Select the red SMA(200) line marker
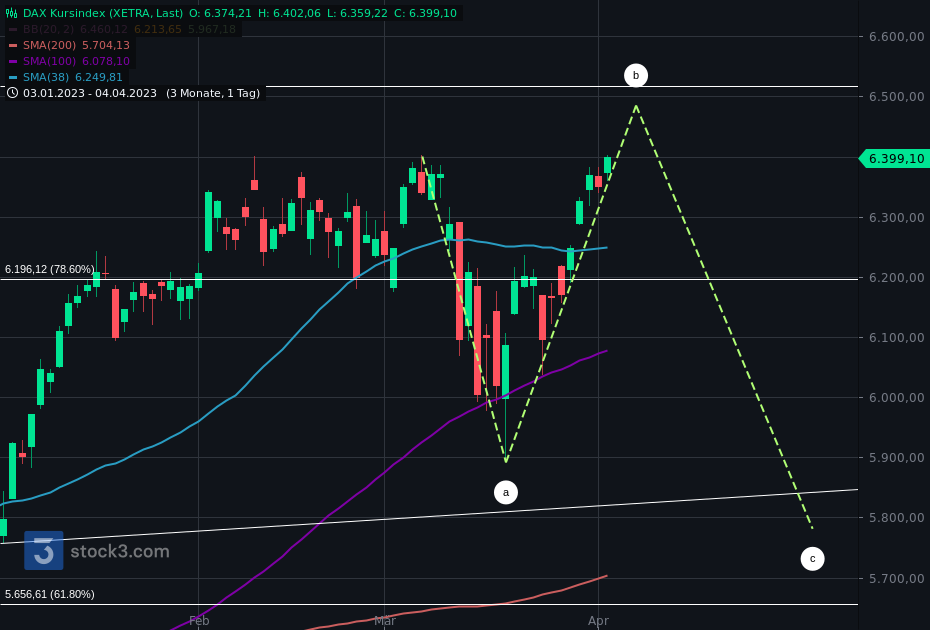The width and height of the screenshot is (930, 630). pyautogui.click(x=14, y=45)
